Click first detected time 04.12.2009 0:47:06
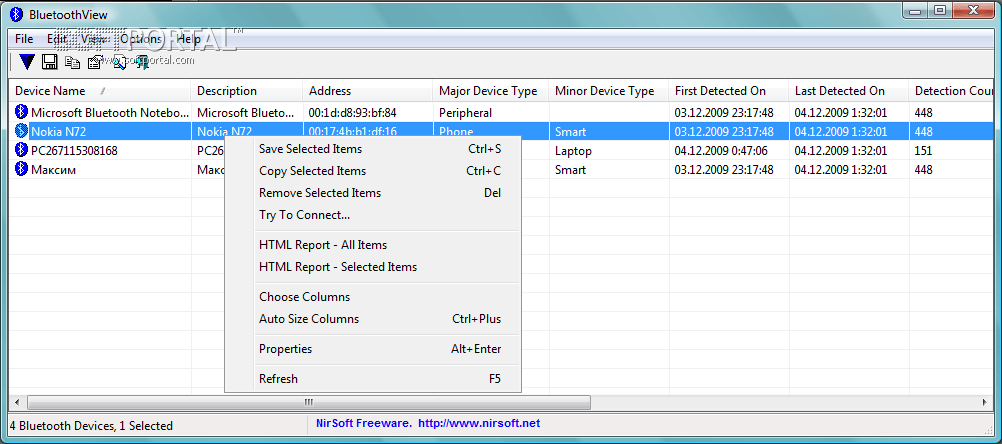Screen dimensions: 1002x444 [x=721, y=151]
